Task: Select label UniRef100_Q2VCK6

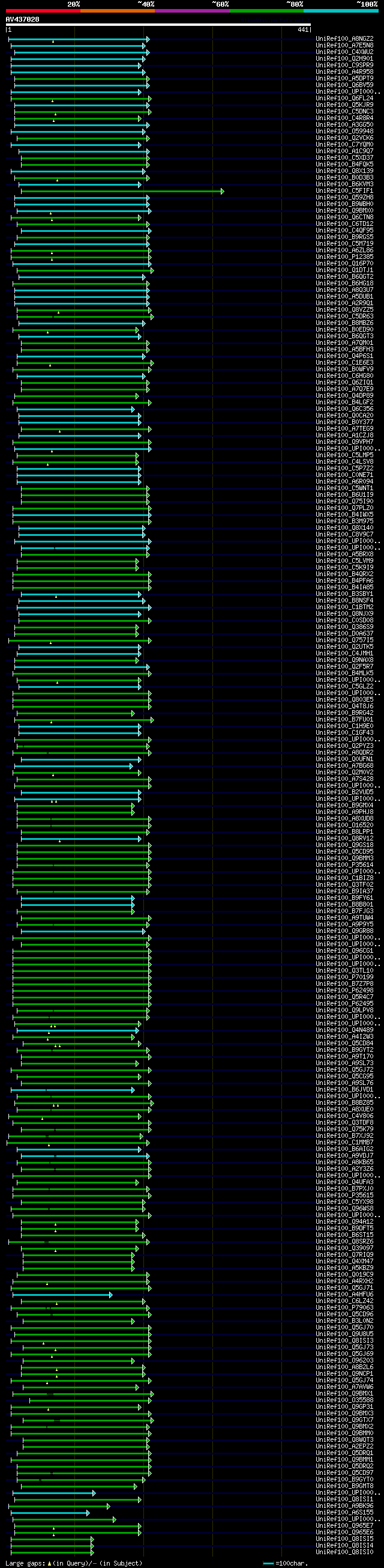Action: click(344, 138)
